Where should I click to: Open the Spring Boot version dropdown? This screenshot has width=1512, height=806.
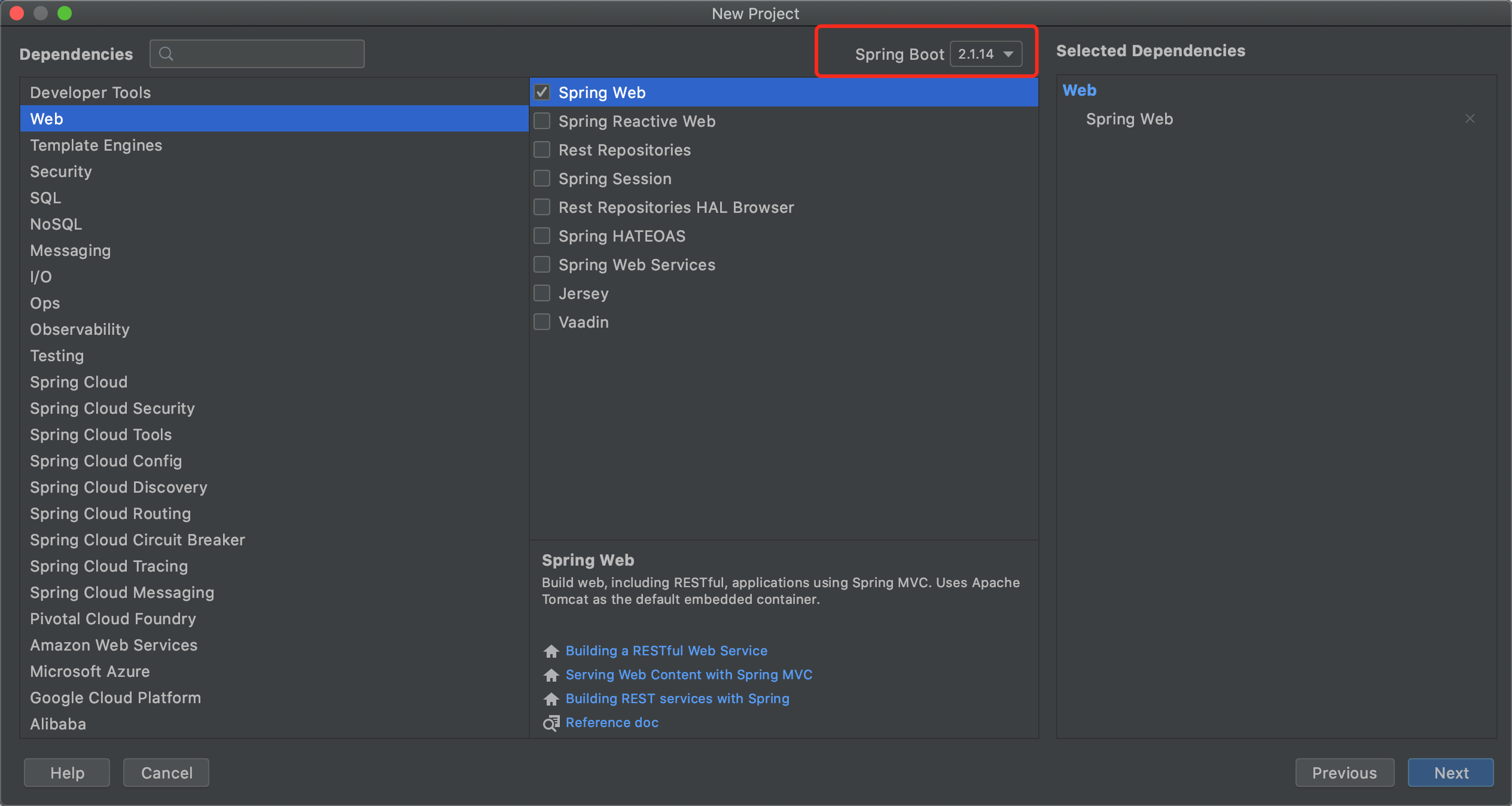pos(986,54)
